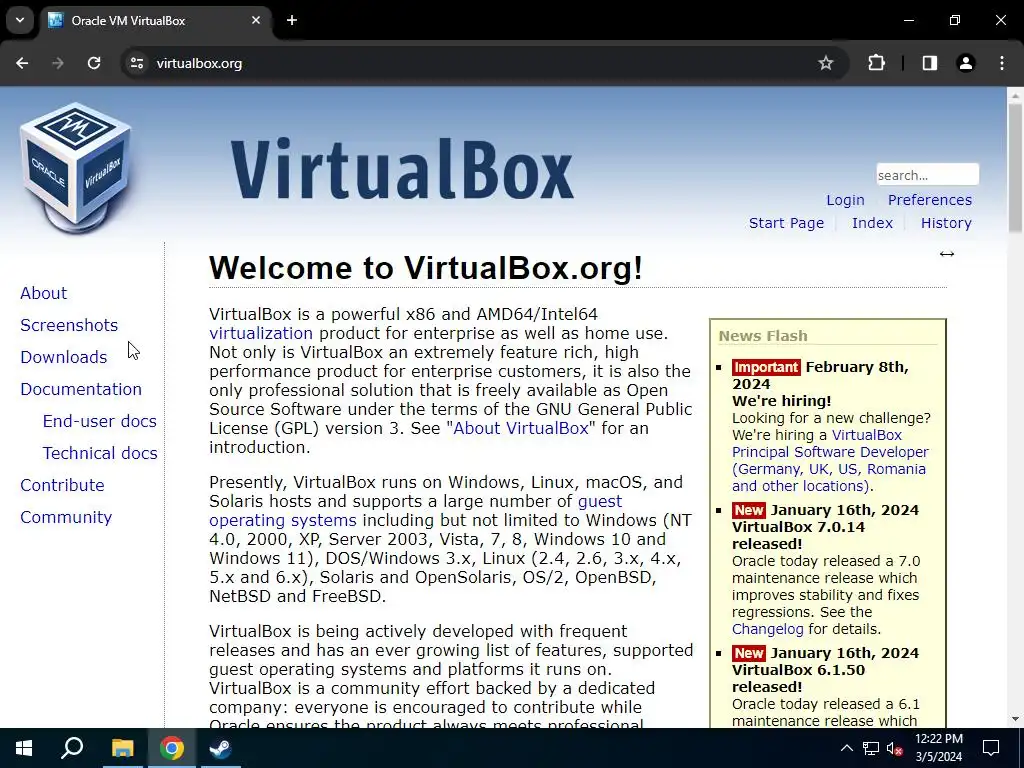Open the network status tray icon

[871, 748]
